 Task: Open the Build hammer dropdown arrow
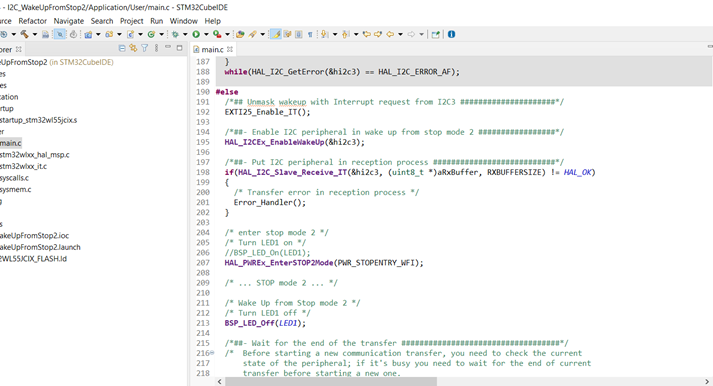click(x=35, y=34)
